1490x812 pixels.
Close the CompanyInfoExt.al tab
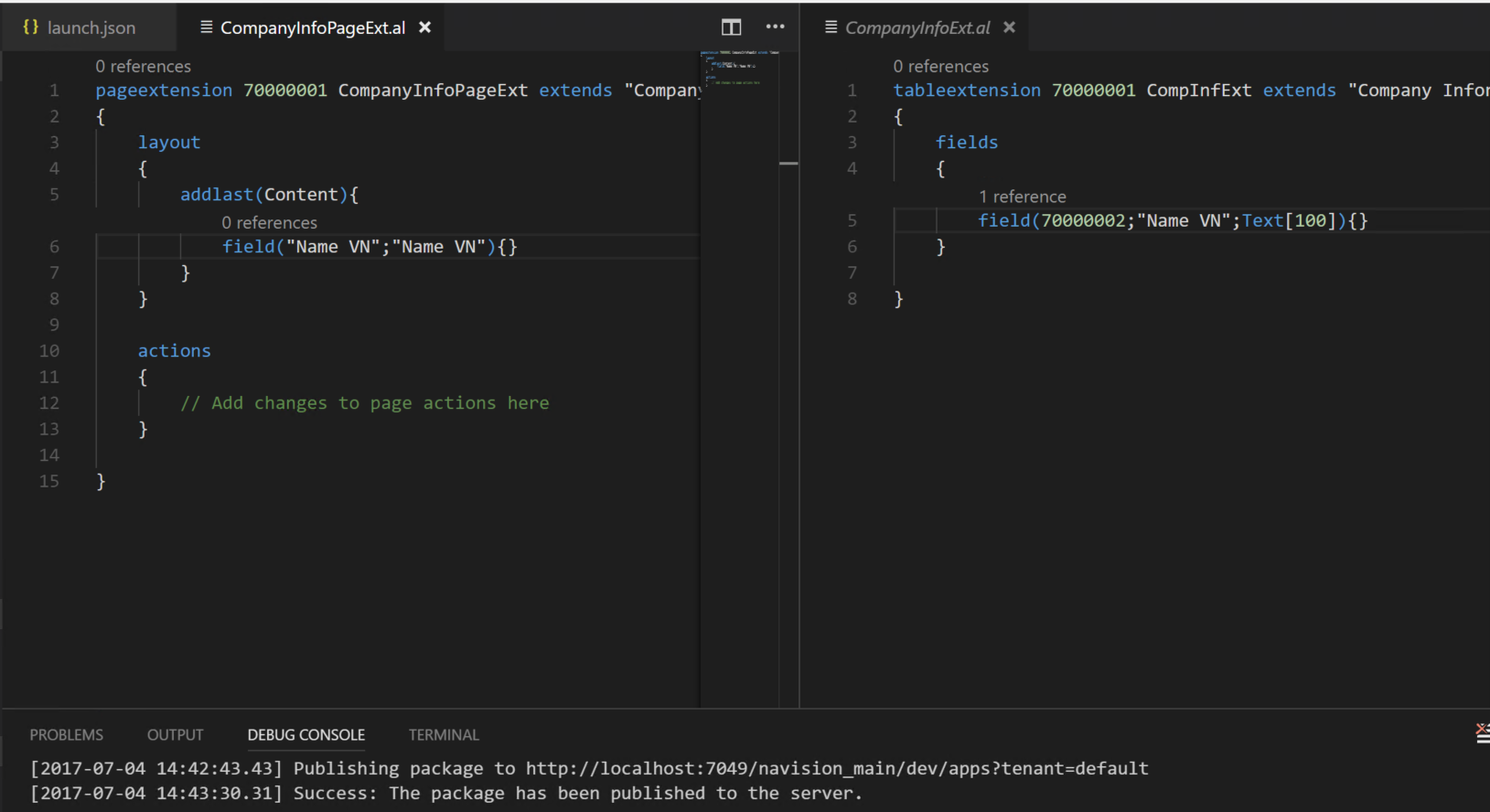[1009, 27]
